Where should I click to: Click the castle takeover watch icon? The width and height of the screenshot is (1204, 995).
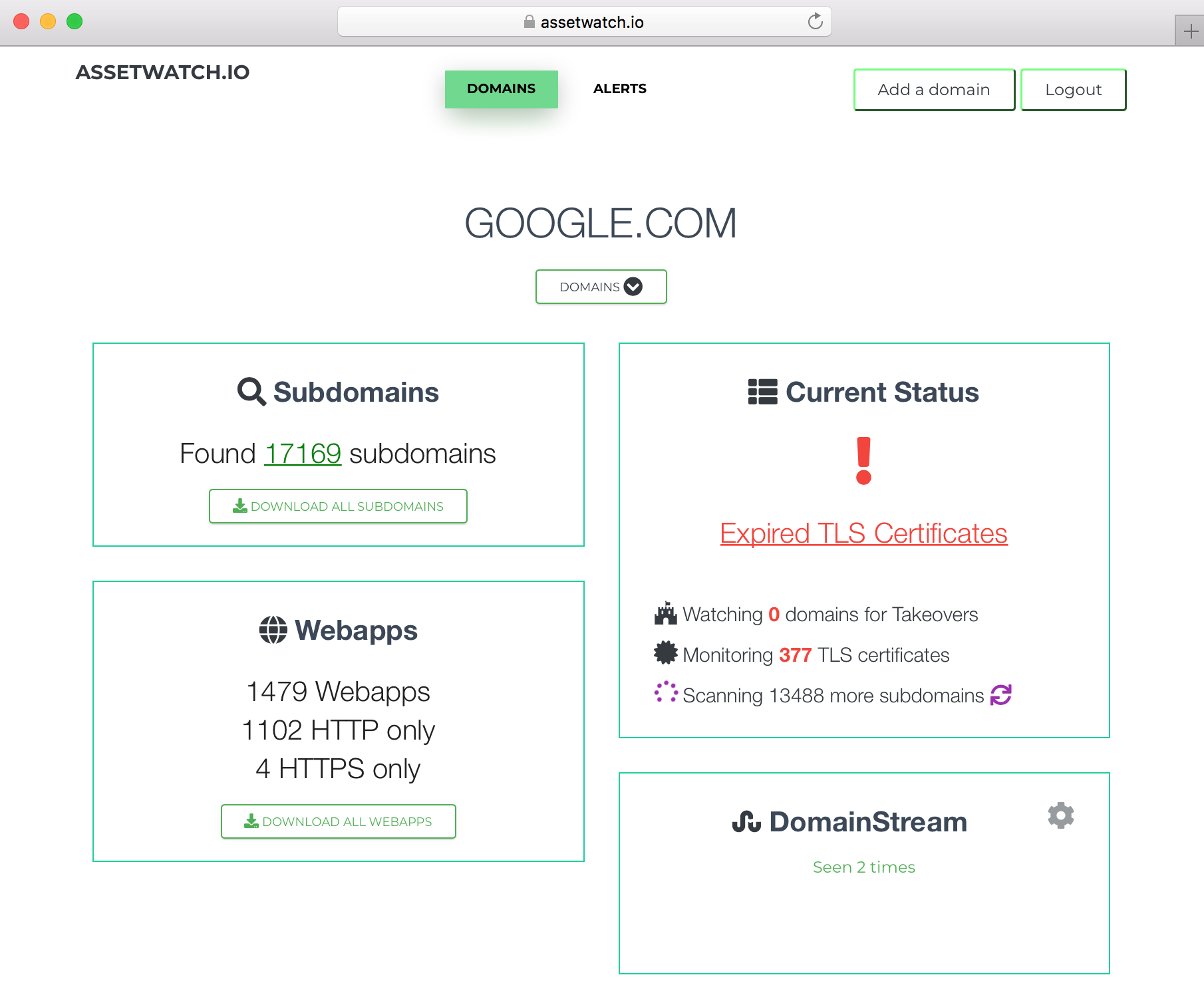tap(665, 613)
